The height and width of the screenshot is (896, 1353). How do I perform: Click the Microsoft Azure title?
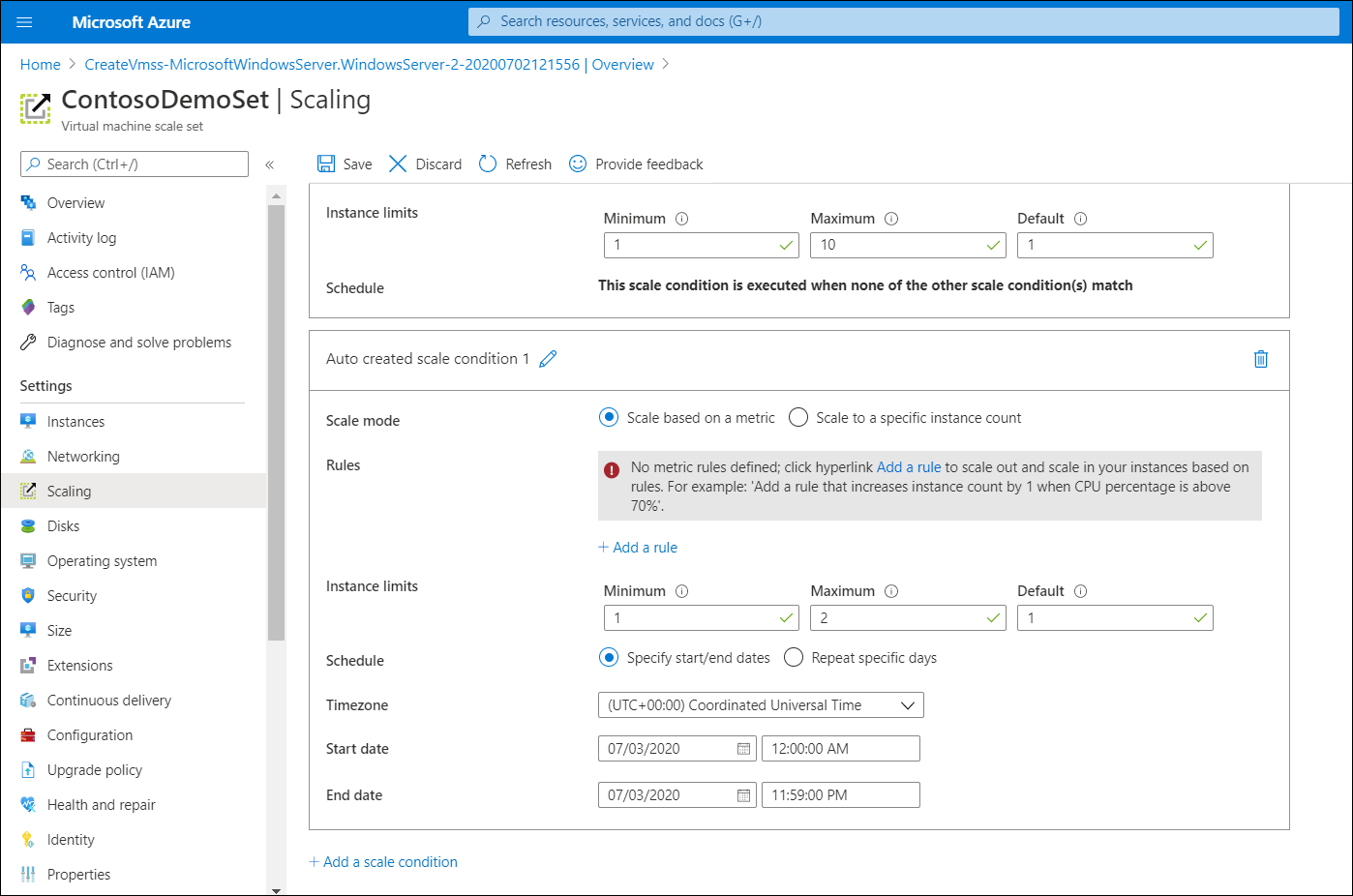(x=131, y=22)
